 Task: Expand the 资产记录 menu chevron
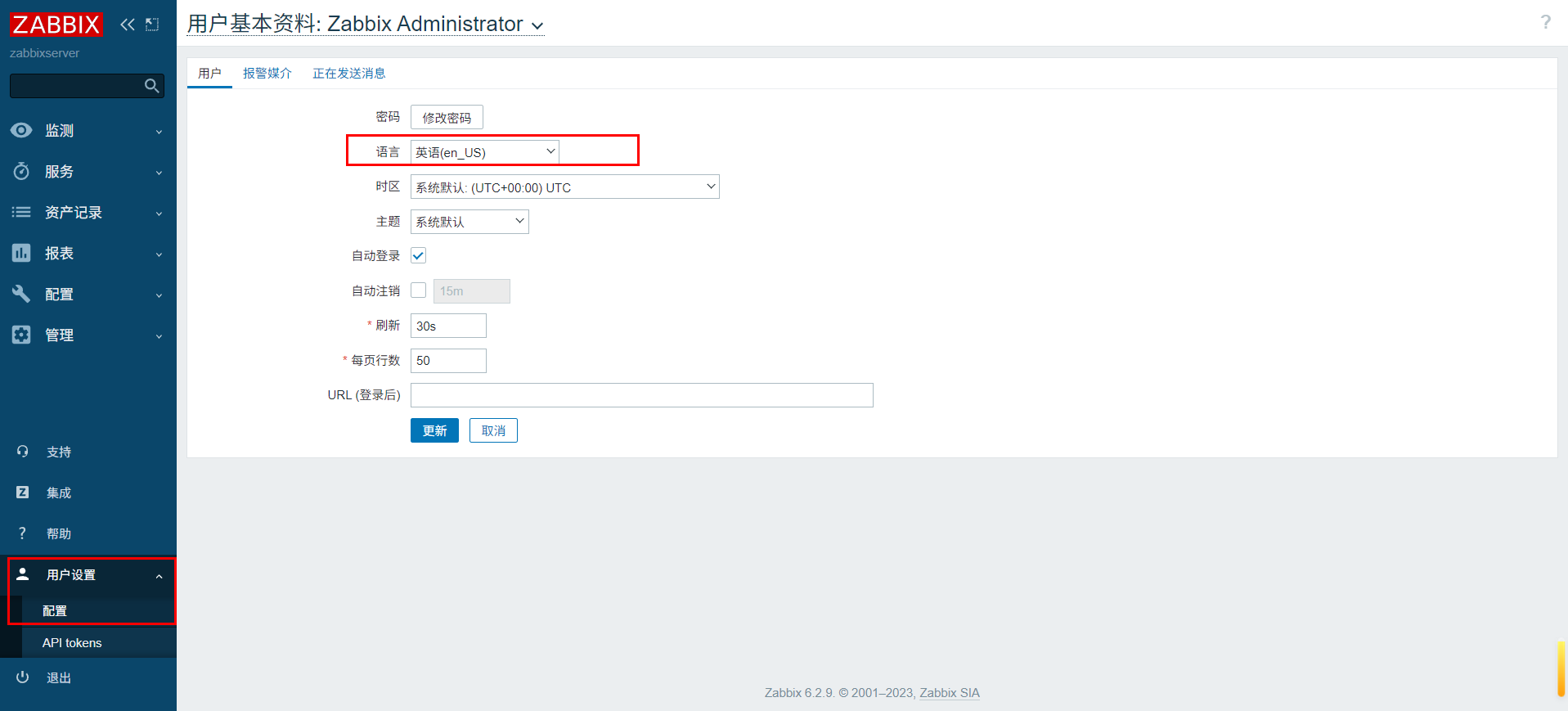pyautogui.click(x=159, y=214)
